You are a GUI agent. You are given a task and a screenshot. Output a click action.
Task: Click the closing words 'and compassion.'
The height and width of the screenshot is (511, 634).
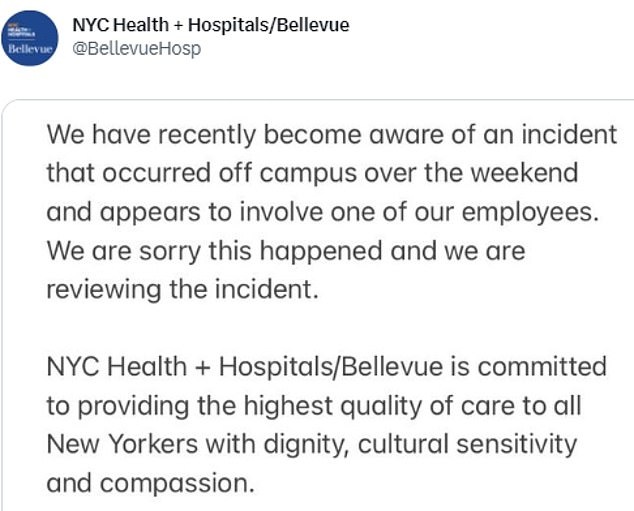click(x=150, y=483)
